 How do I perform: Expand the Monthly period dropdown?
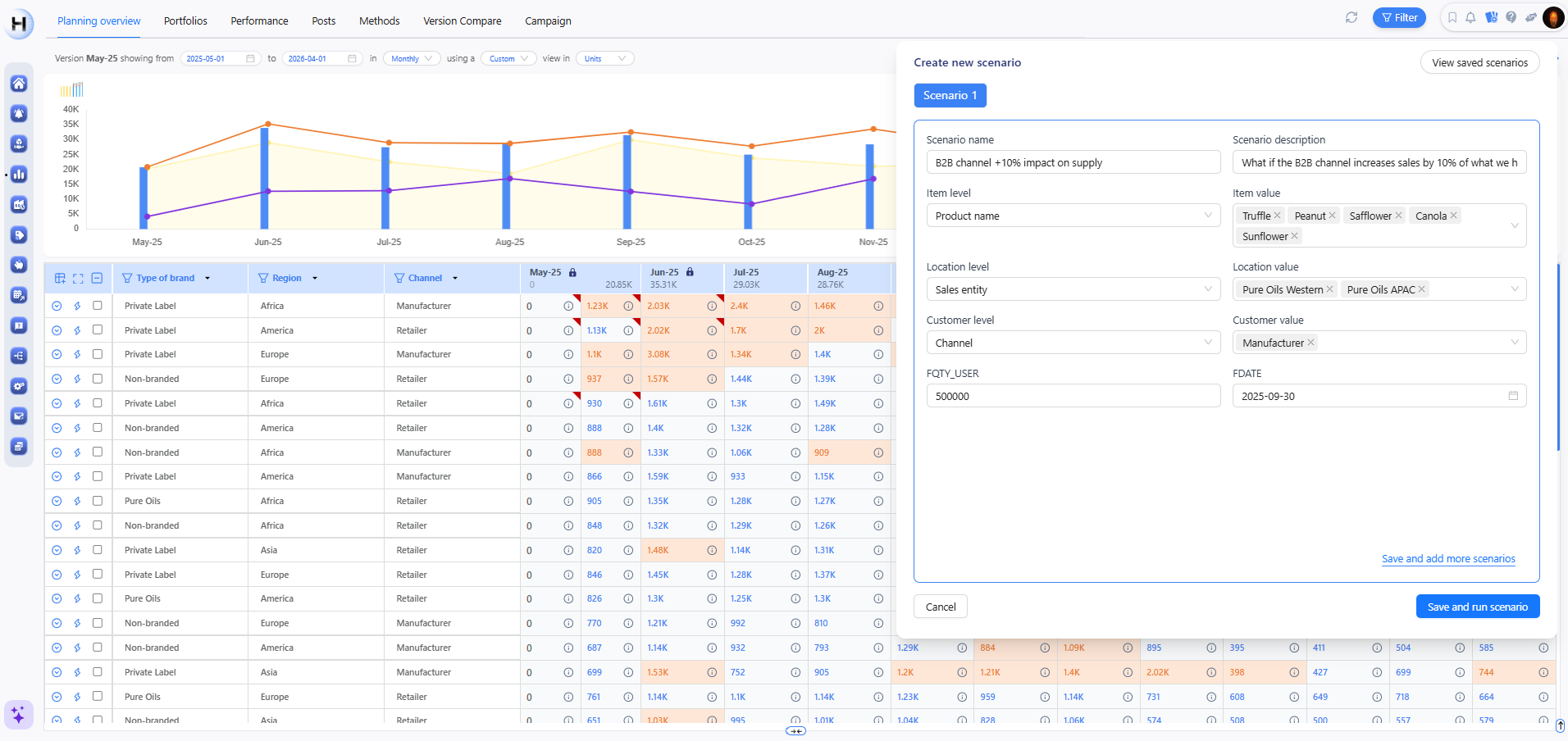(411, 59)
